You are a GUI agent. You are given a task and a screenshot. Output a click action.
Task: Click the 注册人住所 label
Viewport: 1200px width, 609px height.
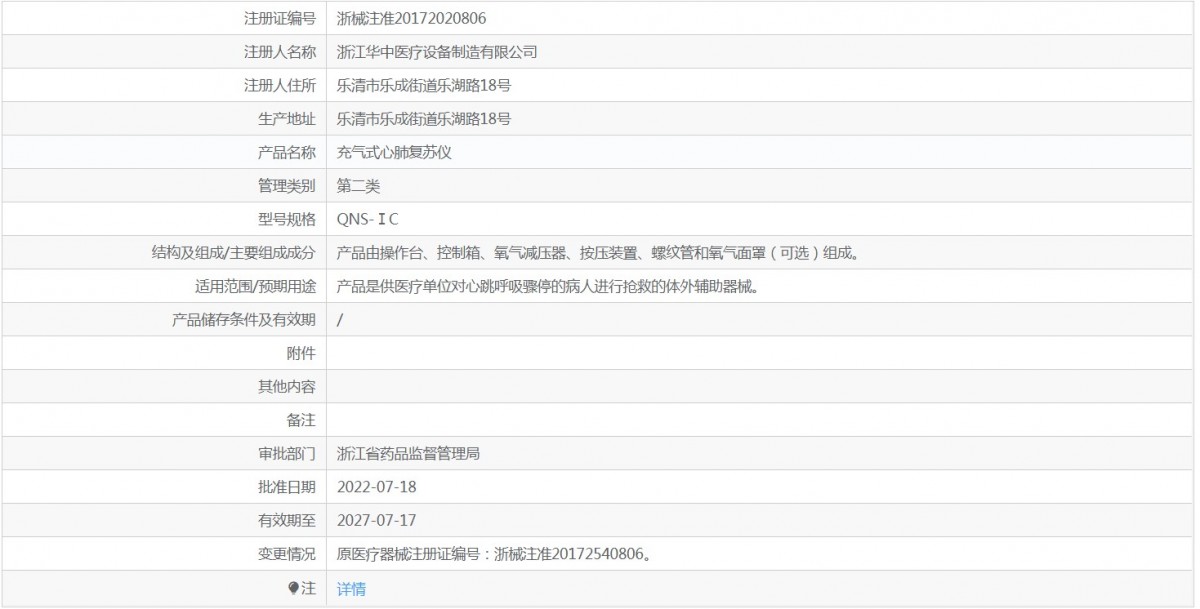(x=280, y=85)
